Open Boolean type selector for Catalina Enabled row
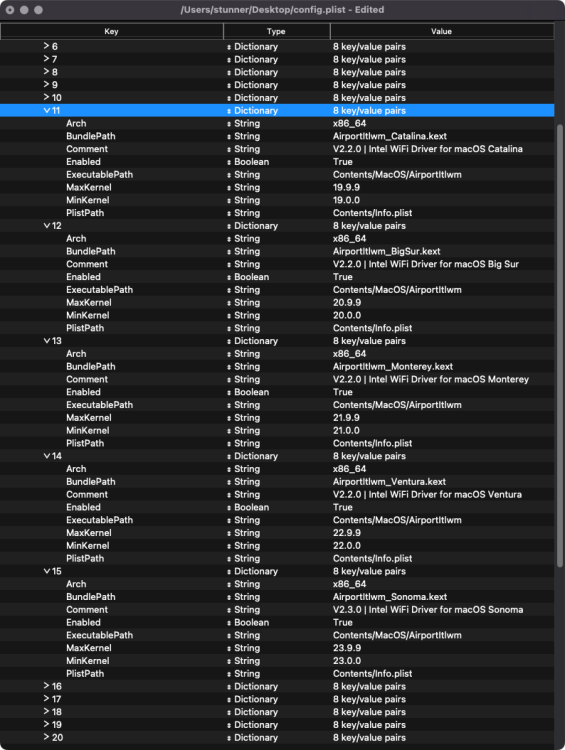Image resolution: width=565 pixels, height=750 pixels. (229, 162)
